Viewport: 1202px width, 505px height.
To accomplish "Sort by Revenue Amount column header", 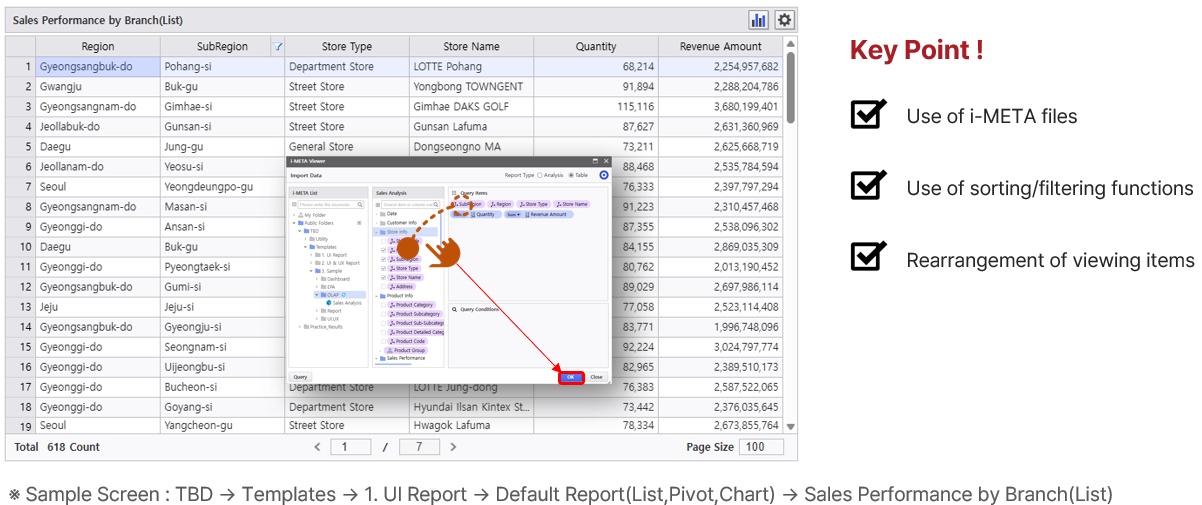I will [720, 46].
